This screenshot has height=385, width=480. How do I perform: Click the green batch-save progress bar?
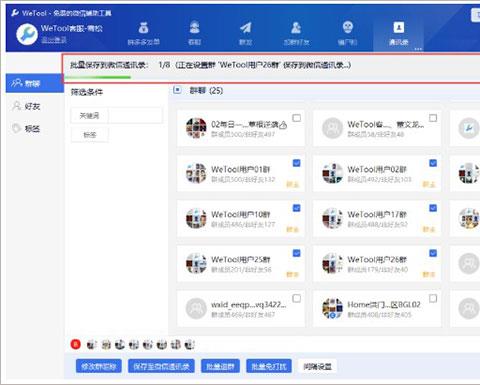pos(98,78)
